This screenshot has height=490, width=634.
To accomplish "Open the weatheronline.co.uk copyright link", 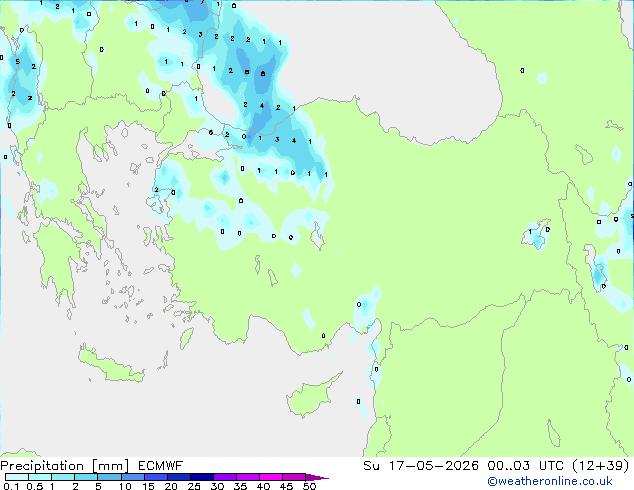I will (550, 481).
